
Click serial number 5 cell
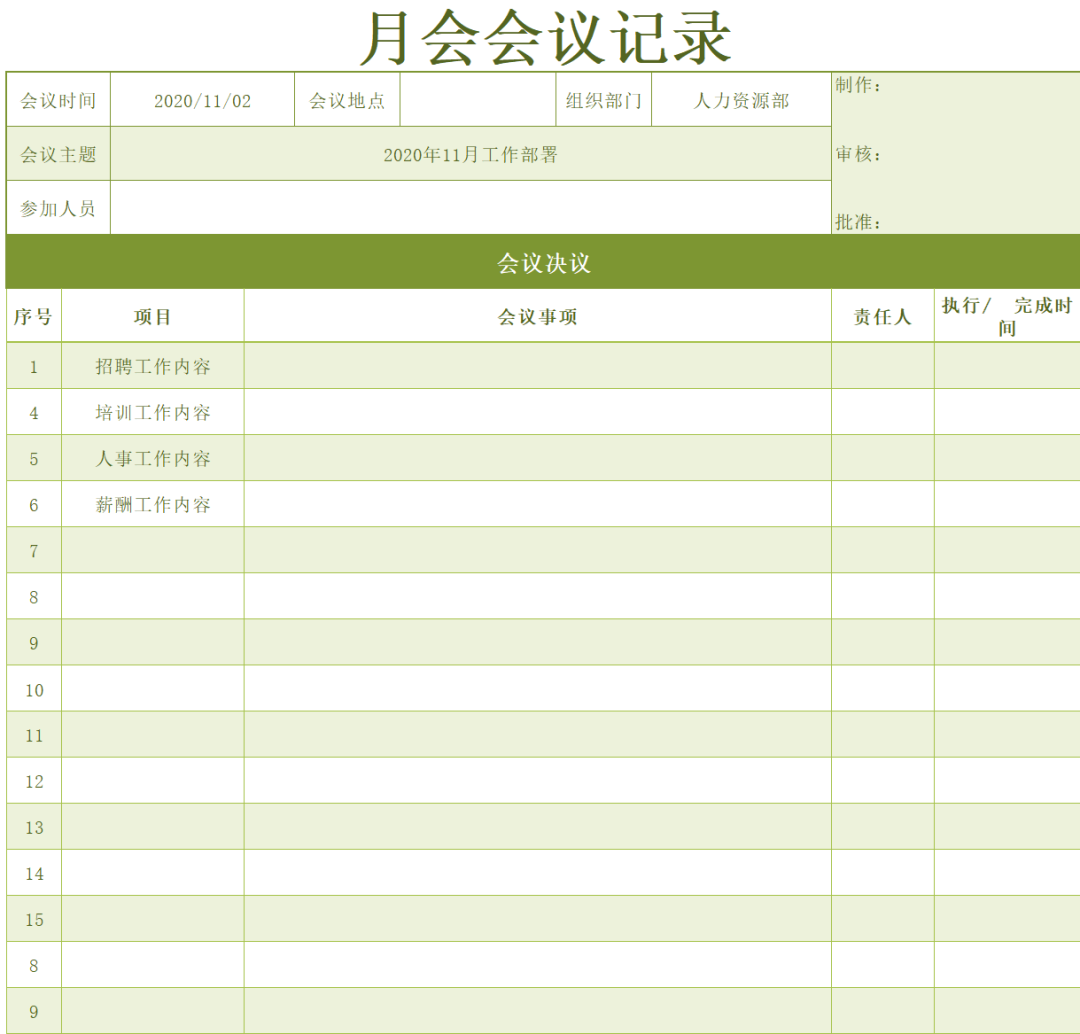34,458
